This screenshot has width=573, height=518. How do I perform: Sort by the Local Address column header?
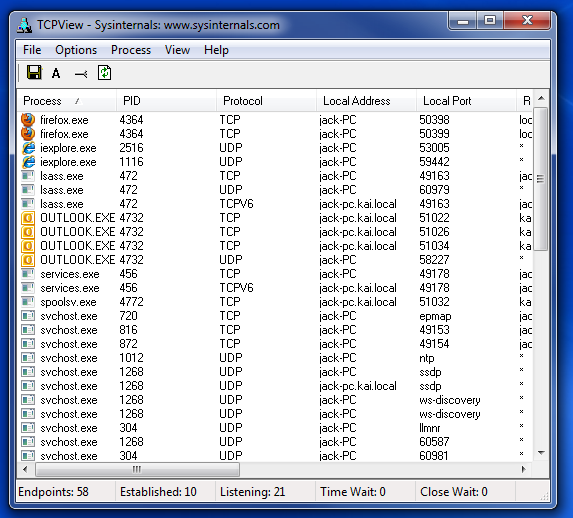tap(367, 101)
